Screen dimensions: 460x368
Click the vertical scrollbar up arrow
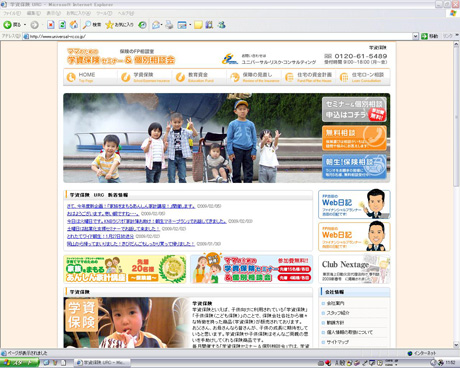pyautogui.click(x=456, y=45)
